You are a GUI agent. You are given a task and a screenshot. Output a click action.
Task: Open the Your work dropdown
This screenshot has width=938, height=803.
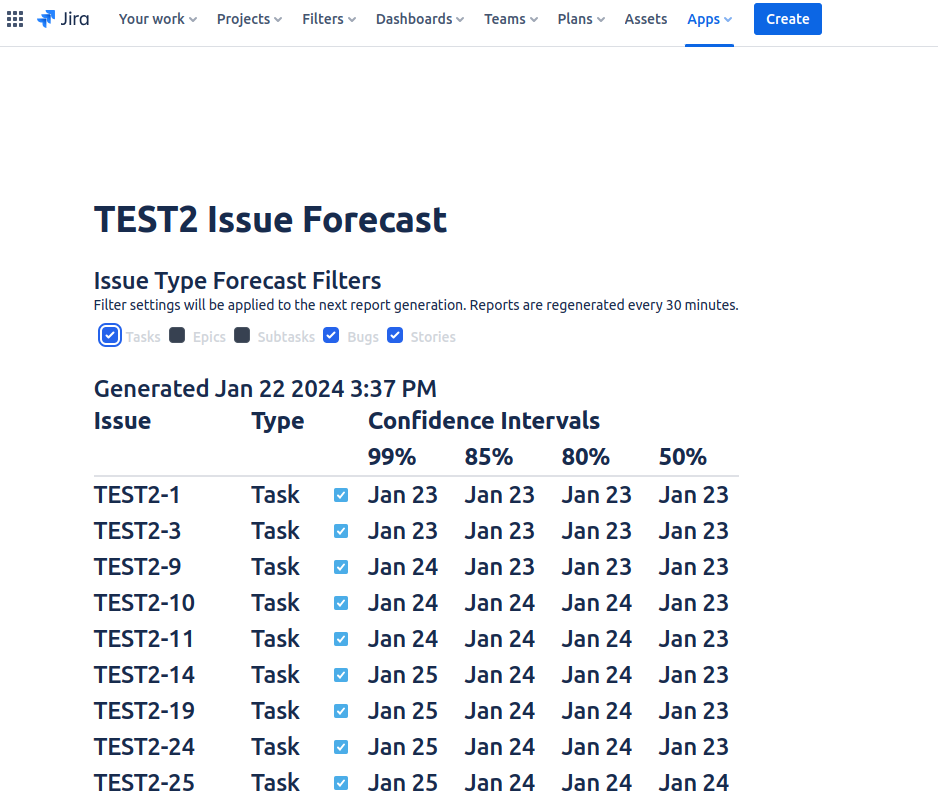point(156,18)
